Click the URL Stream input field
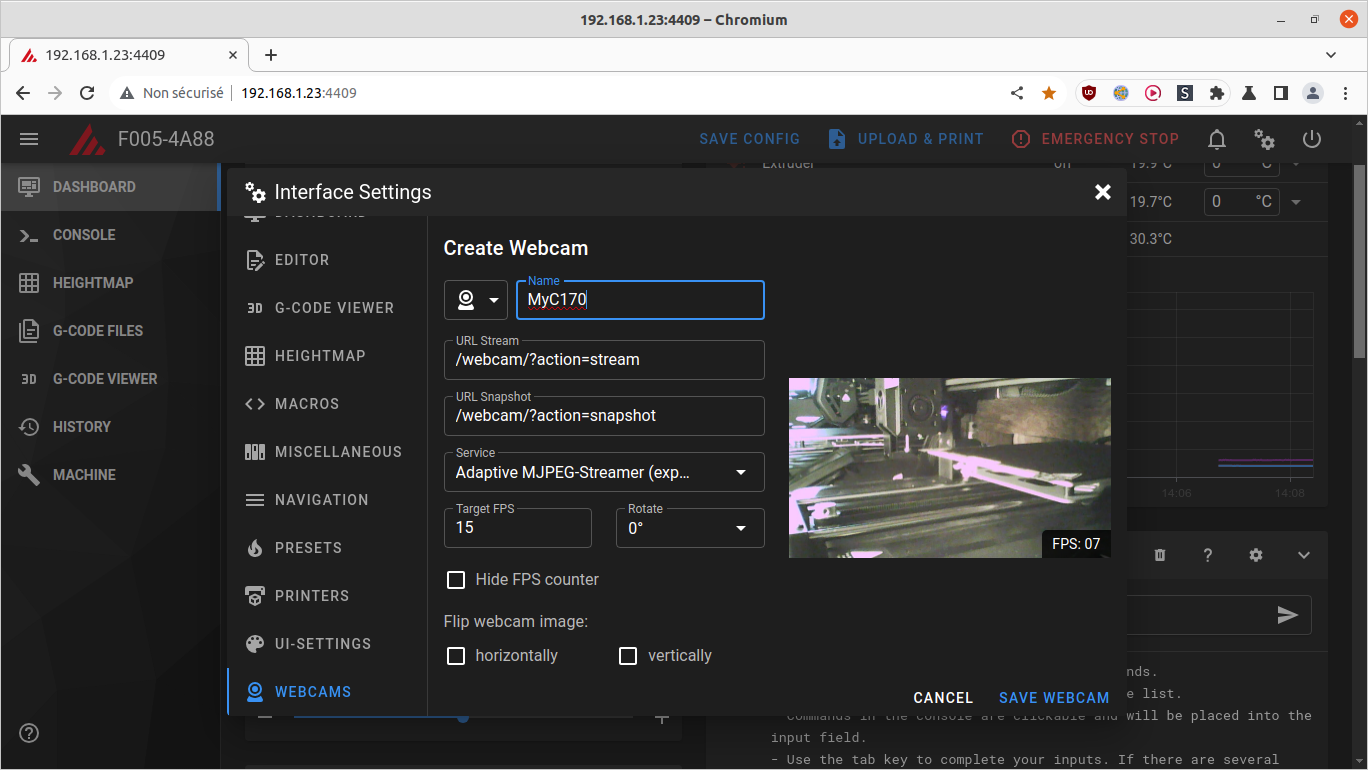The width and height of the screenshot is (1368, 770). point(604,360)
